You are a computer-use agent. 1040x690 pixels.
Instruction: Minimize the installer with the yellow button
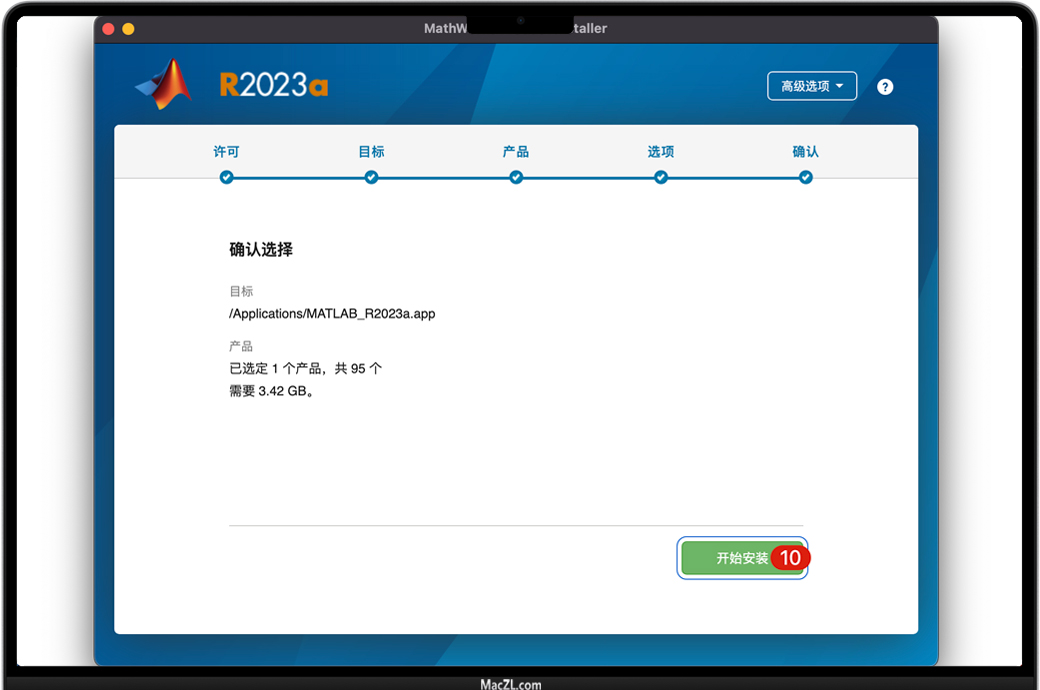[x=129, y=29]
